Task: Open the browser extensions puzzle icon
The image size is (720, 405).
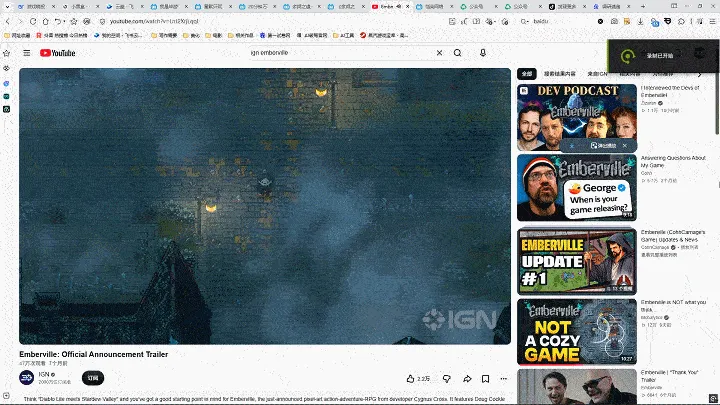Action: 681,22
